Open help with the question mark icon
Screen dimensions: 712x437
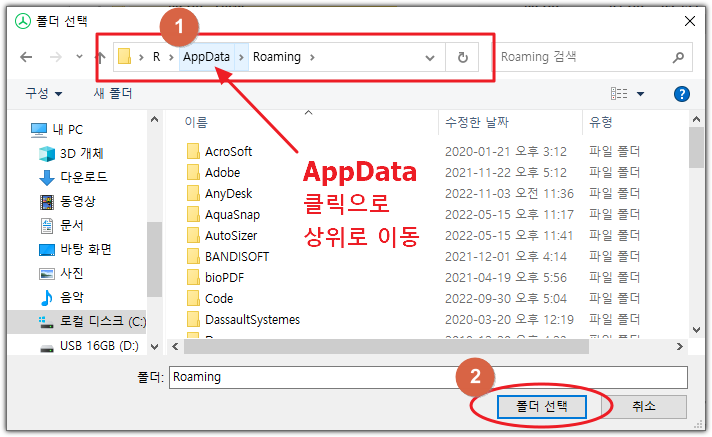682,94
